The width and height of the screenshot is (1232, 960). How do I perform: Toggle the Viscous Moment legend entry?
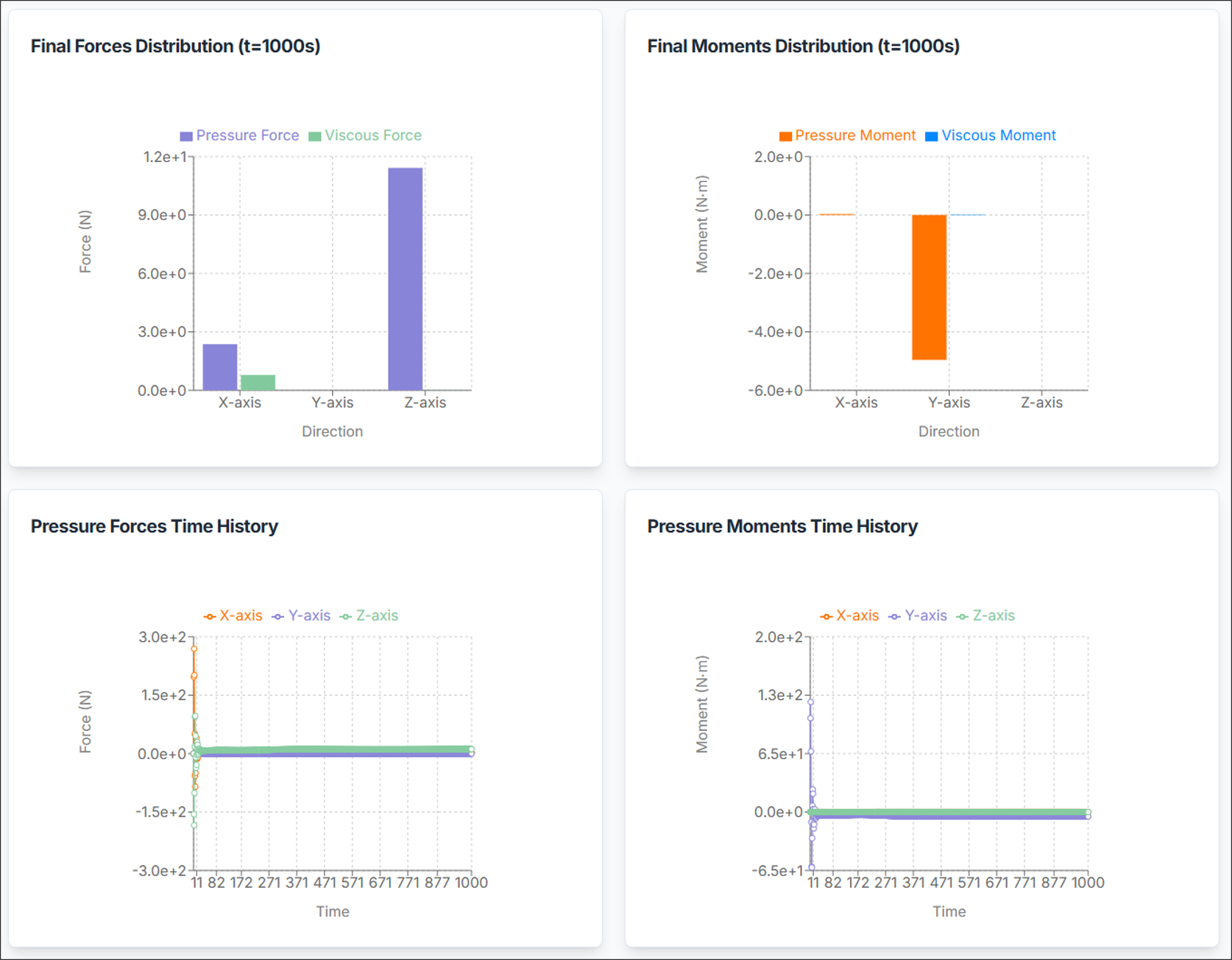pos(991,135)
